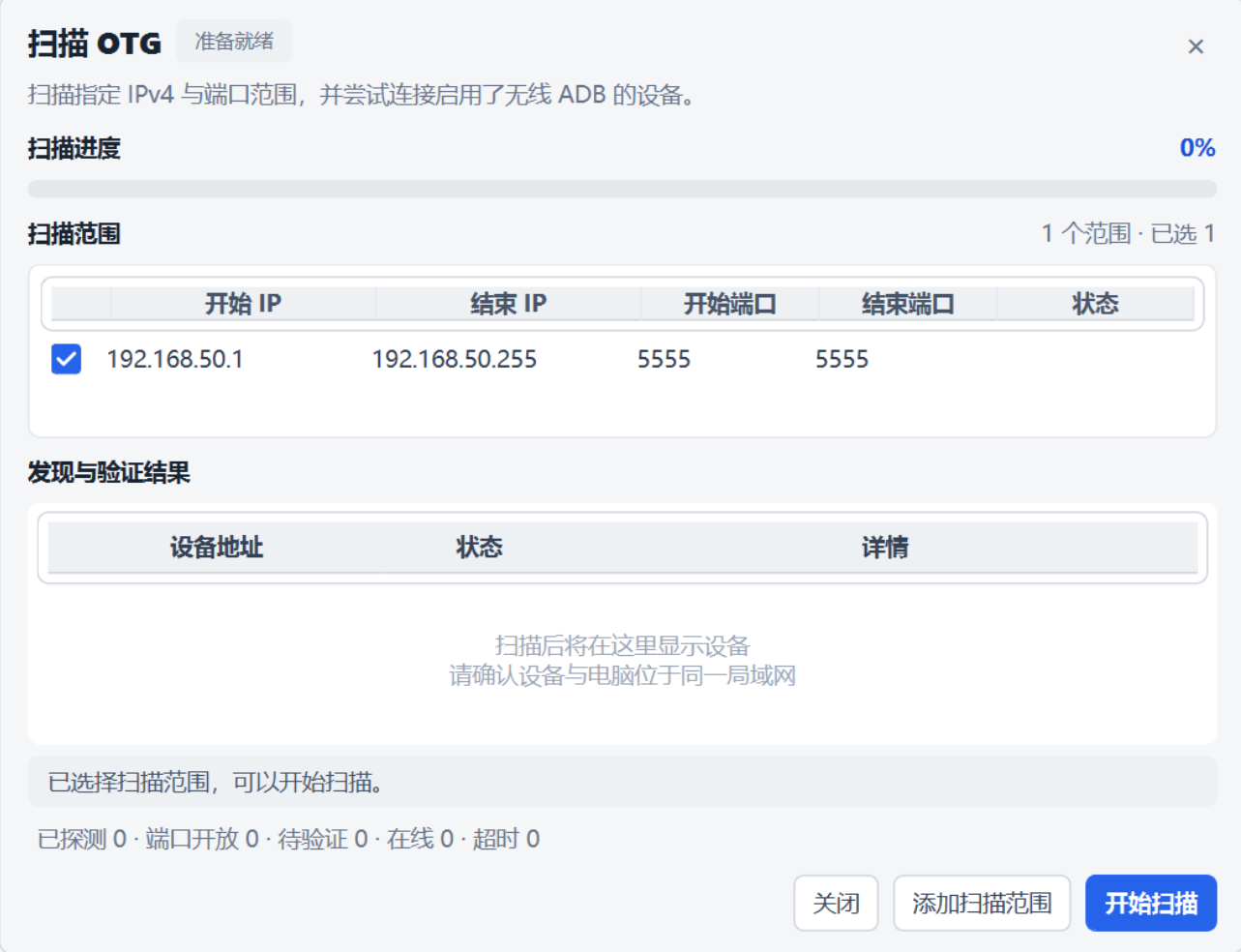Click the 开始扫描 button

click(x=1151, y=903)
